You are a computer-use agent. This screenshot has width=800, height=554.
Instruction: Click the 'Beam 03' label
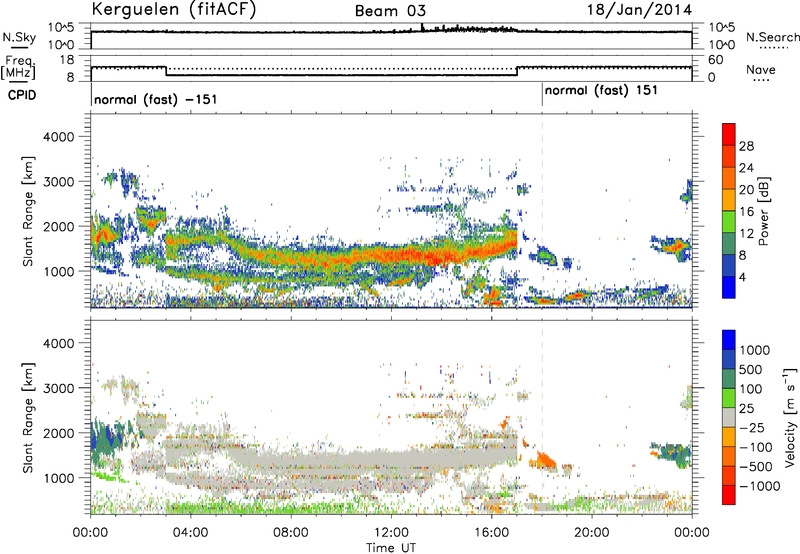(x=390, y=11)
